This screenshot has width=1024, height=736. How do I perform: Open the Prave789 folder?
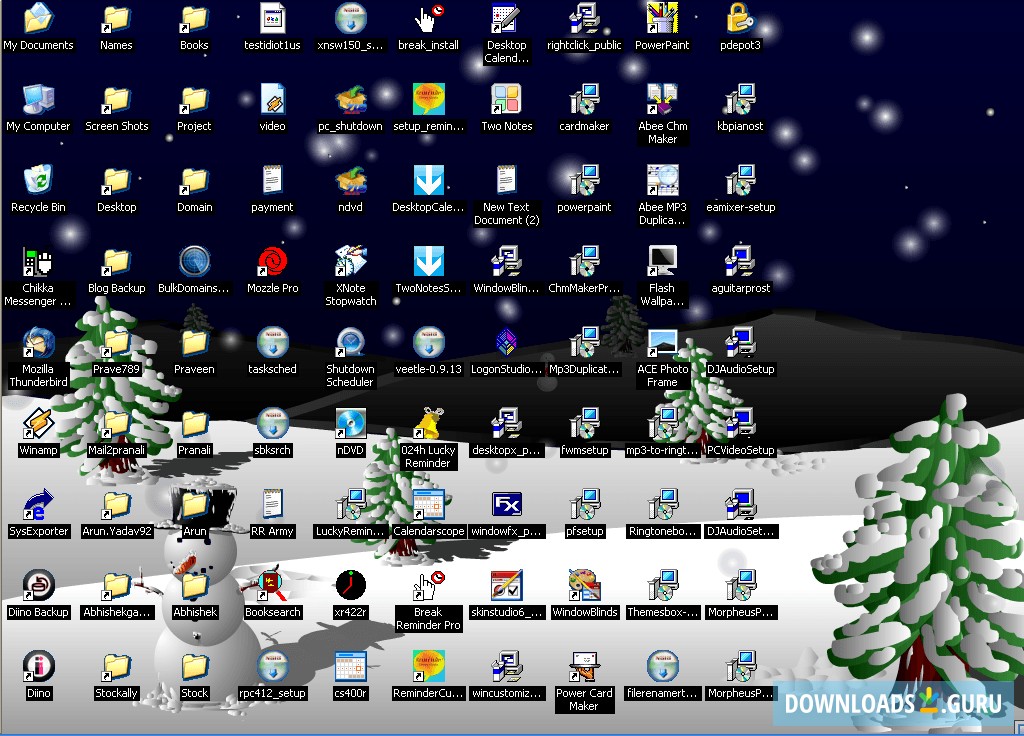tap(116, 342)
